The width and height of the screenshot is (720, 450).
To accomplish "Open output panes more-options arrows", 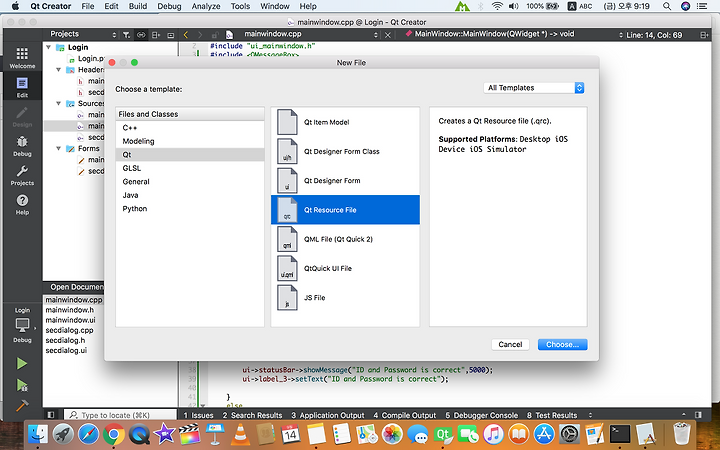I will pos(591,415).
